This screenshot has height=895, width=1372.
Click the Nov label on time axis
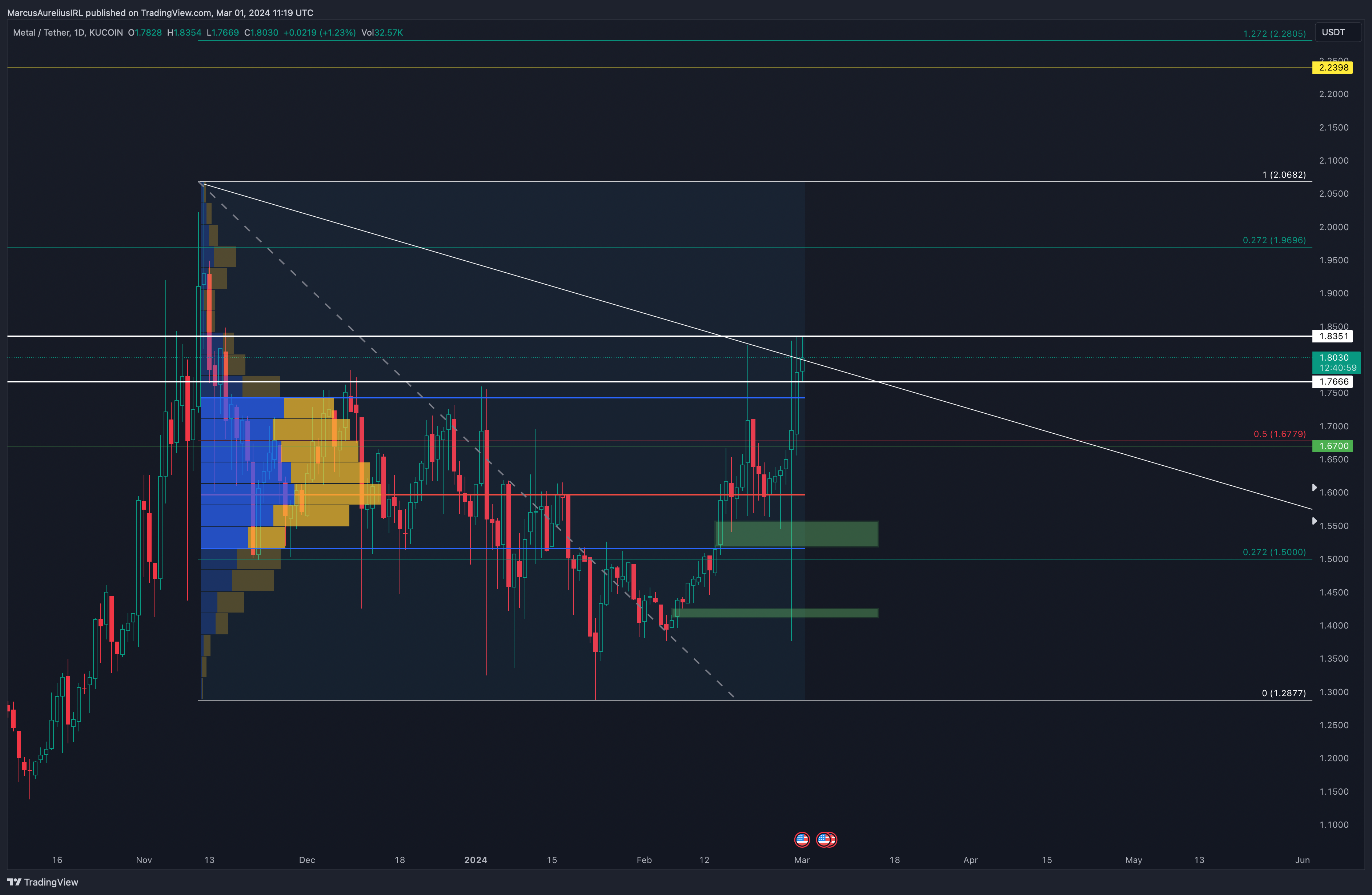click(144, 860)
